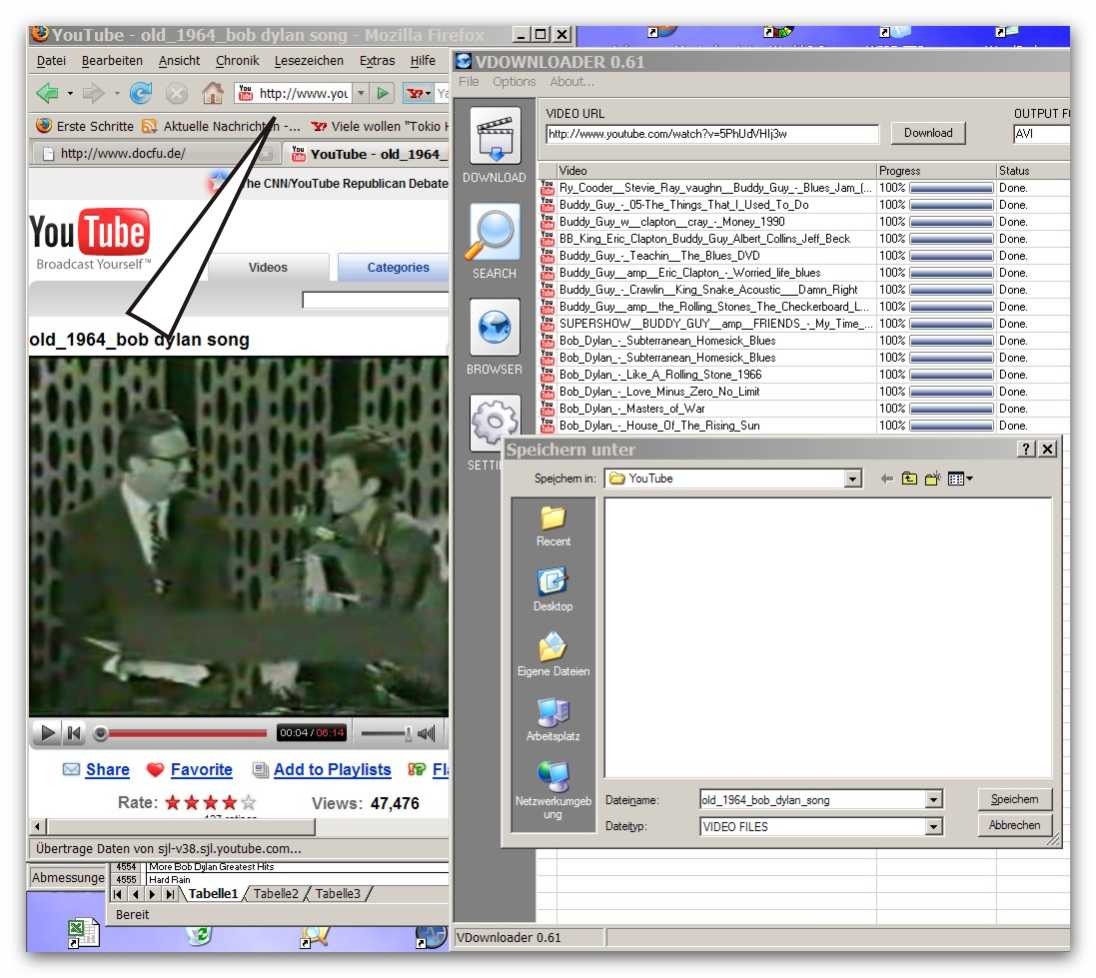Go back in Firefox with the green arrow

coord(48,93)
